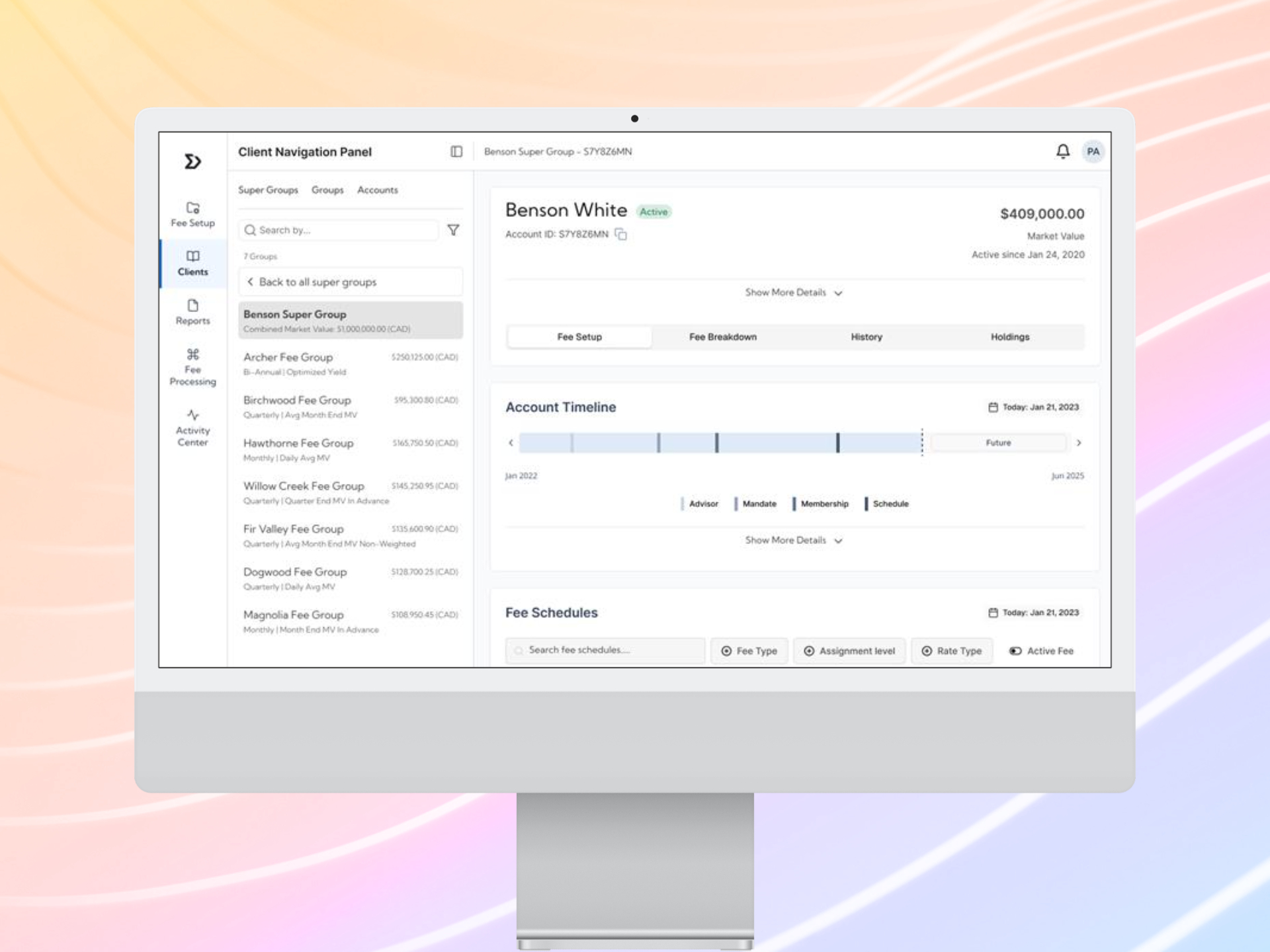Open the Rate Type filter

[951, 651]
